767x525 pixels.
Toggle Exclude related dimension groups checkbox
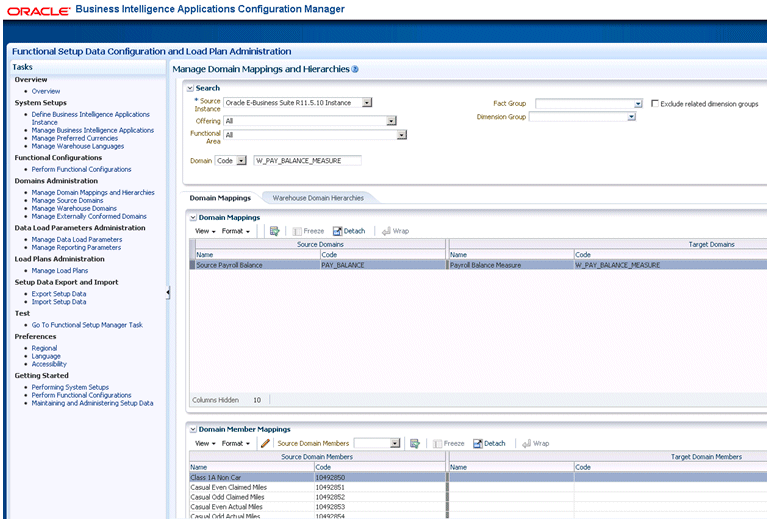(x=655, y=103)
